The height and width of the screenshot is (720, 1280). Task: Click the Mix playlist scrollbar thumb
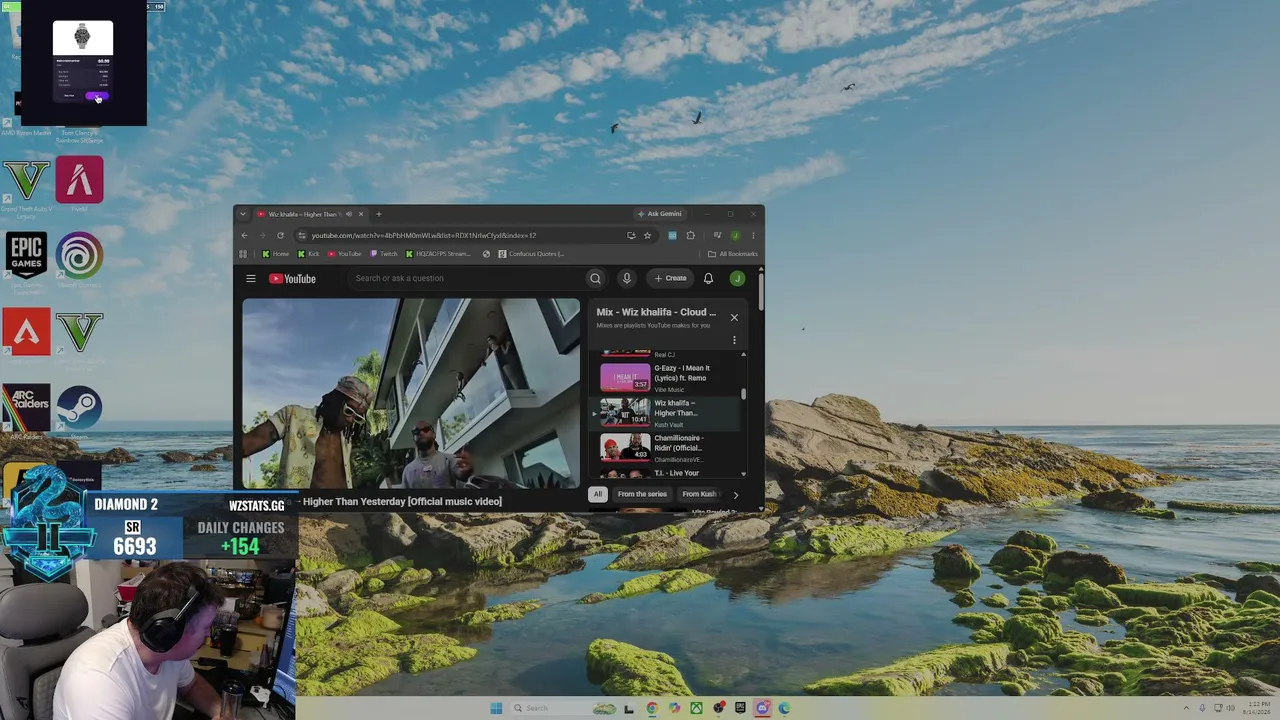pos(743,393)
